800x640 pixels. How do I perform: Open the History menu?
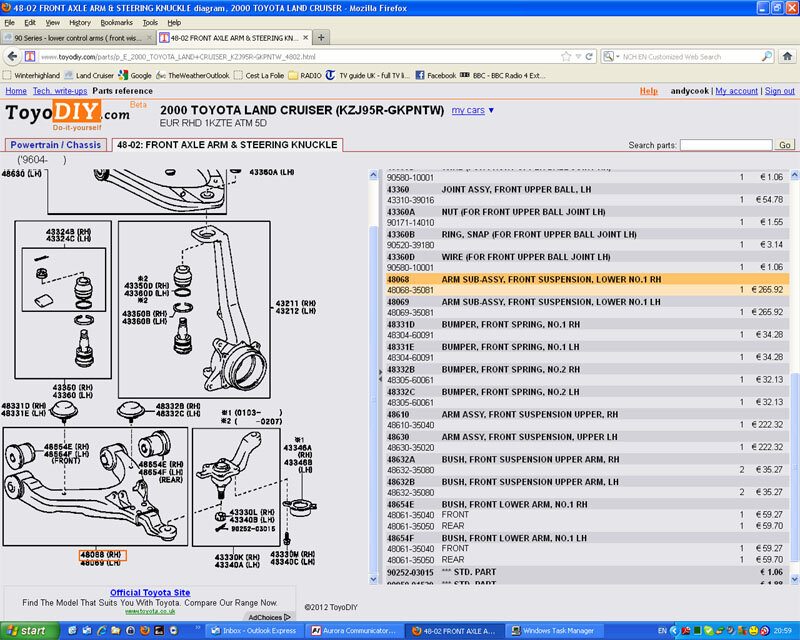pos(80,22)
